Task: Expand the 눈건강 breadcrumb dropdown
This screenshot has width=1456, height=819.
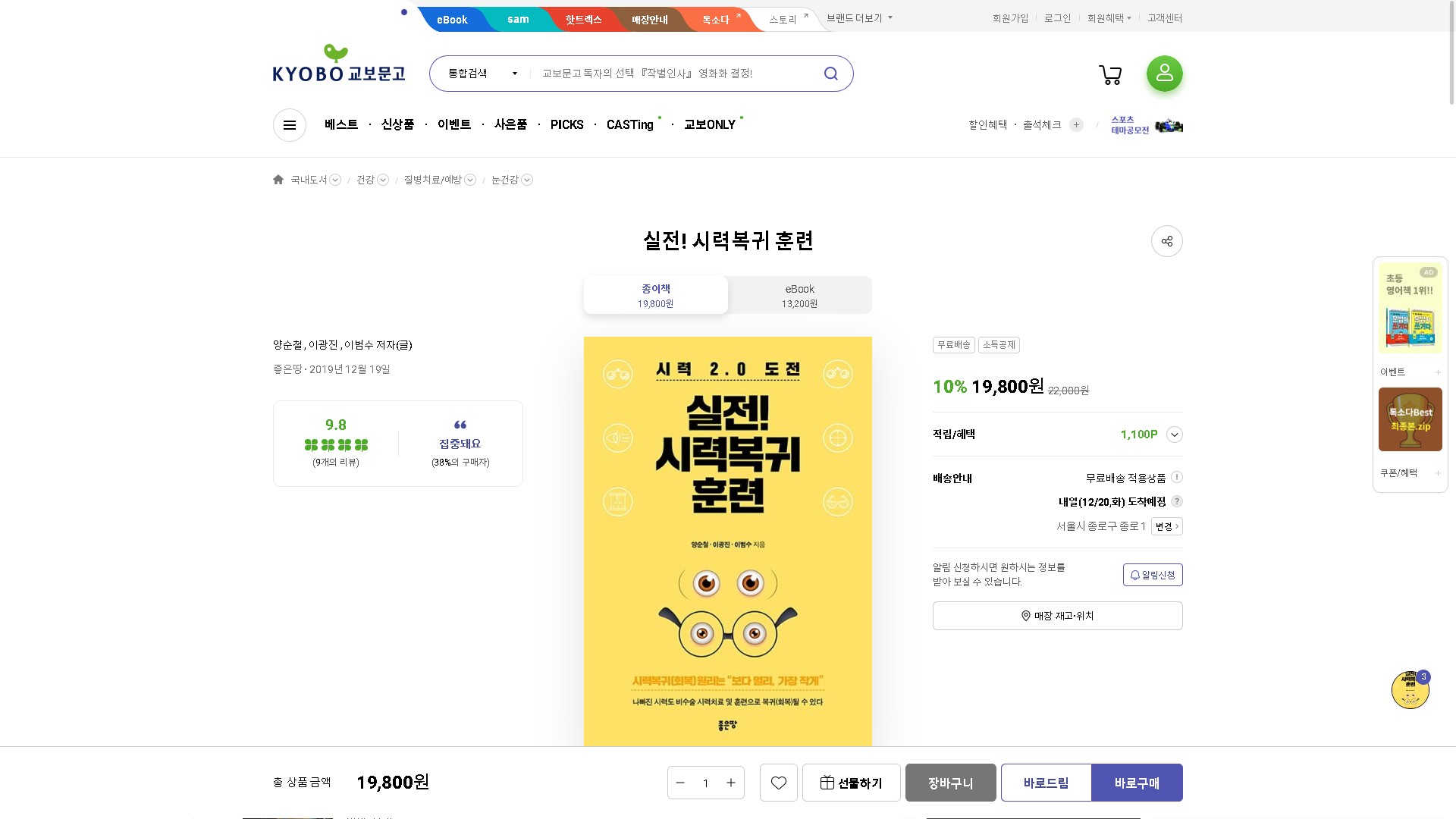Action: [x=527, y=180]
